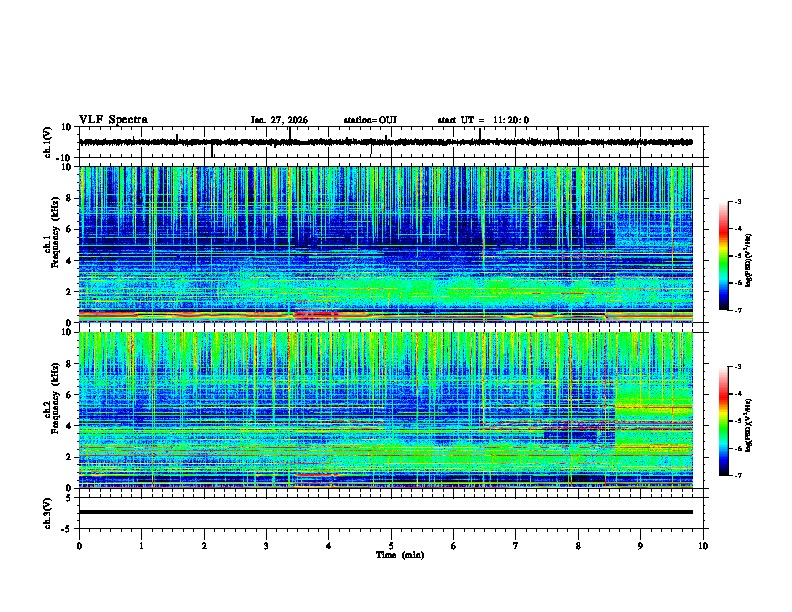Click time axis tick label "7"

coord(516,546)
